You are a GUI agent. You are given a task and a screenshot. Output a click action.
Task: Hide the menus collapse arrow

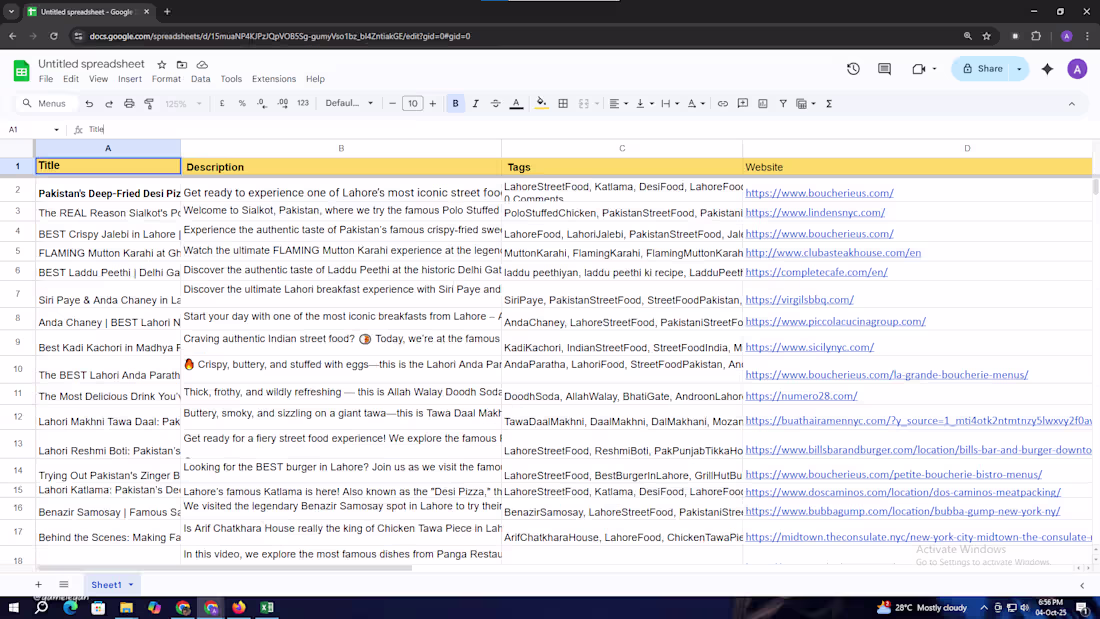1072,104
